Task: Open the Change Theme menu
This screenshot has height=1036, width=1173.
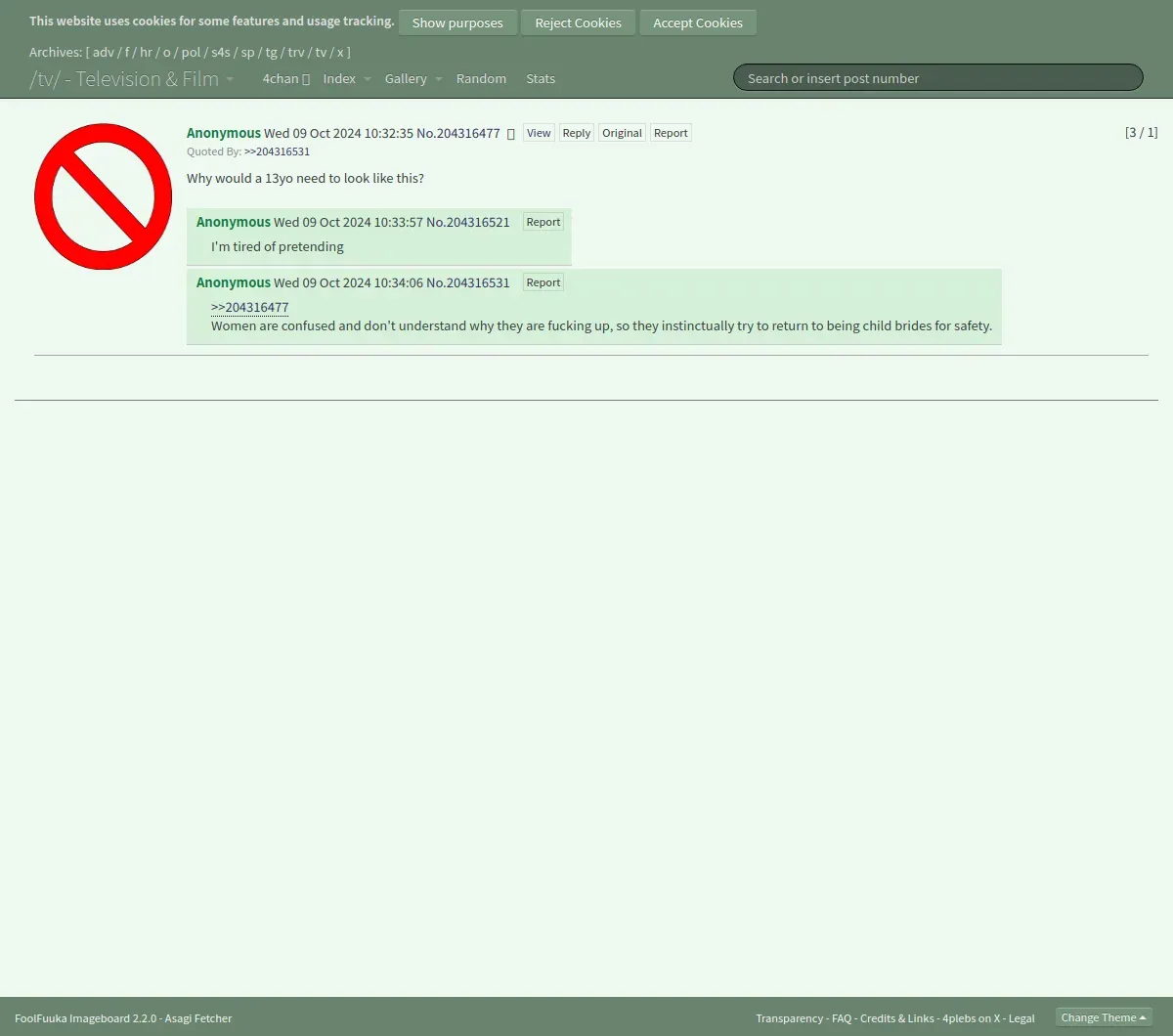Action: [x=1104, y=1017]
